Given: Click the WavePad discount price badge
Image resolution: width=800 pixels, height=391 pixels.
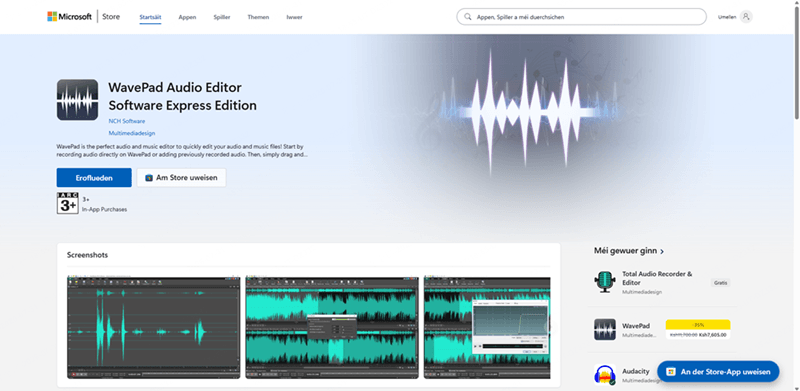Looking at the screenshot, I should [x=697, y=329].
